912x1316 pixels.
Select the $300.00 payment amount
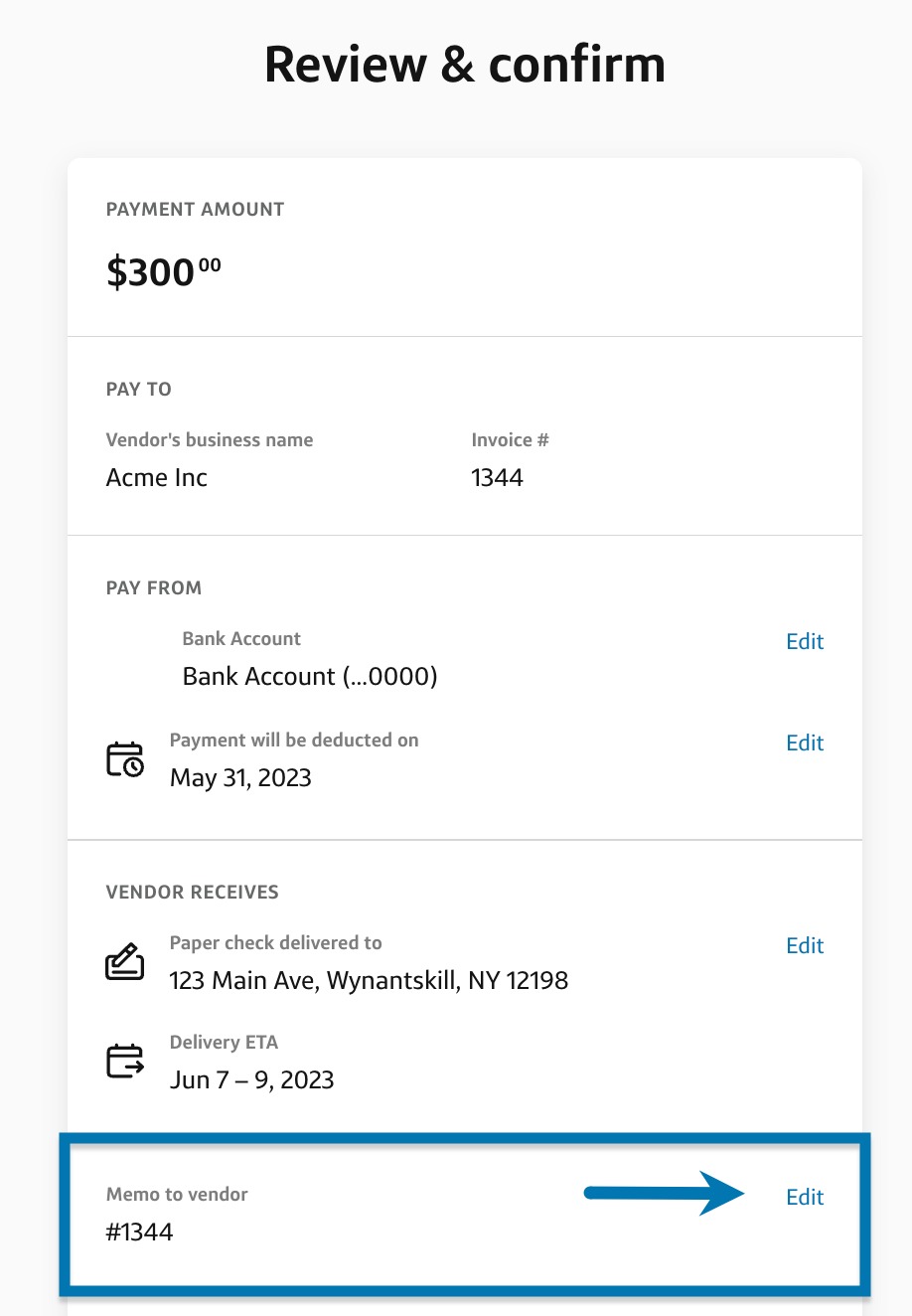pyautogui.click(x=163, y=271)
